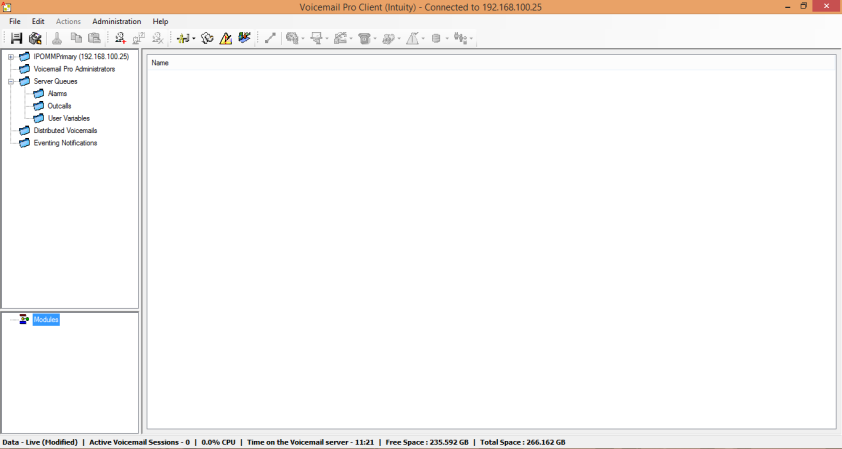Open the Administration menu
The height and width of the screenshot is (449, 842).
point(117,21)
